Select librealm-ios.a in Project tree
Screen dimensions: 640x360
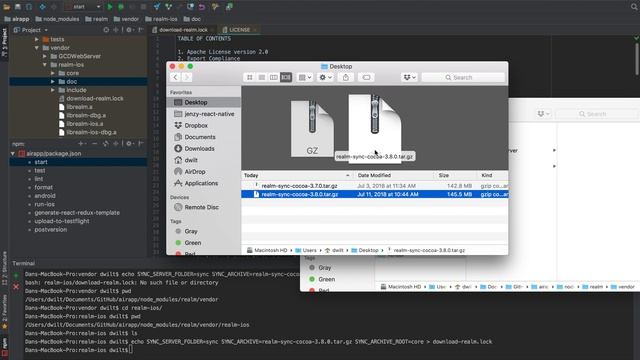coord(84,124)
